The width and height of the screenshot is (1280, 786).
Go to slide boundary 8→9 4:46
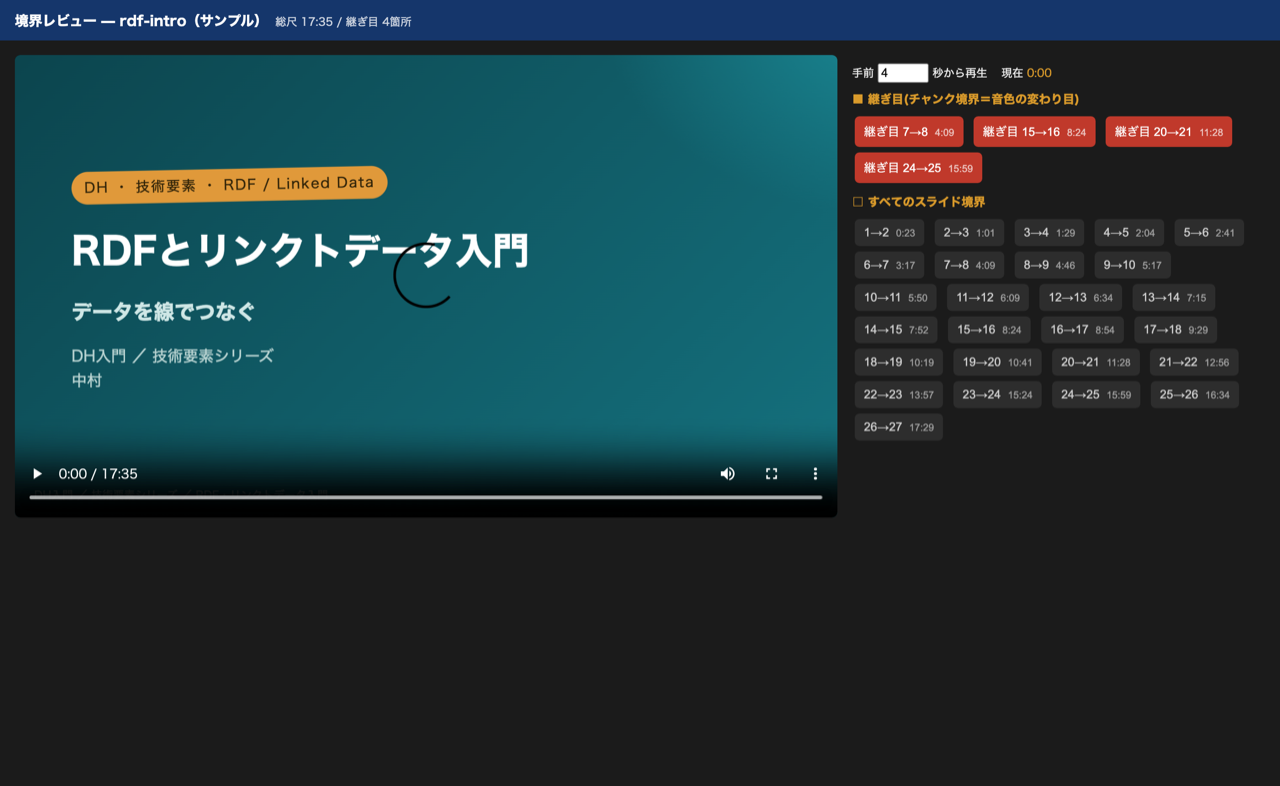click(x=1049, y=265)
